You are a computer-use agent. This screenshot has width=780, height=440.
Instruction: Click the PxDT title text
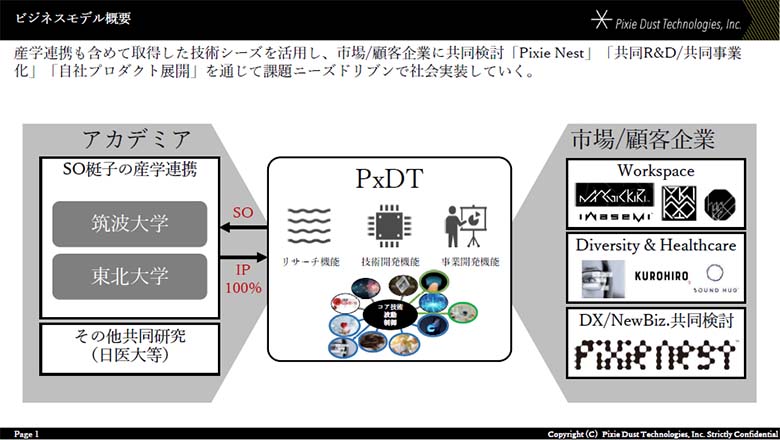pos(390,178)
